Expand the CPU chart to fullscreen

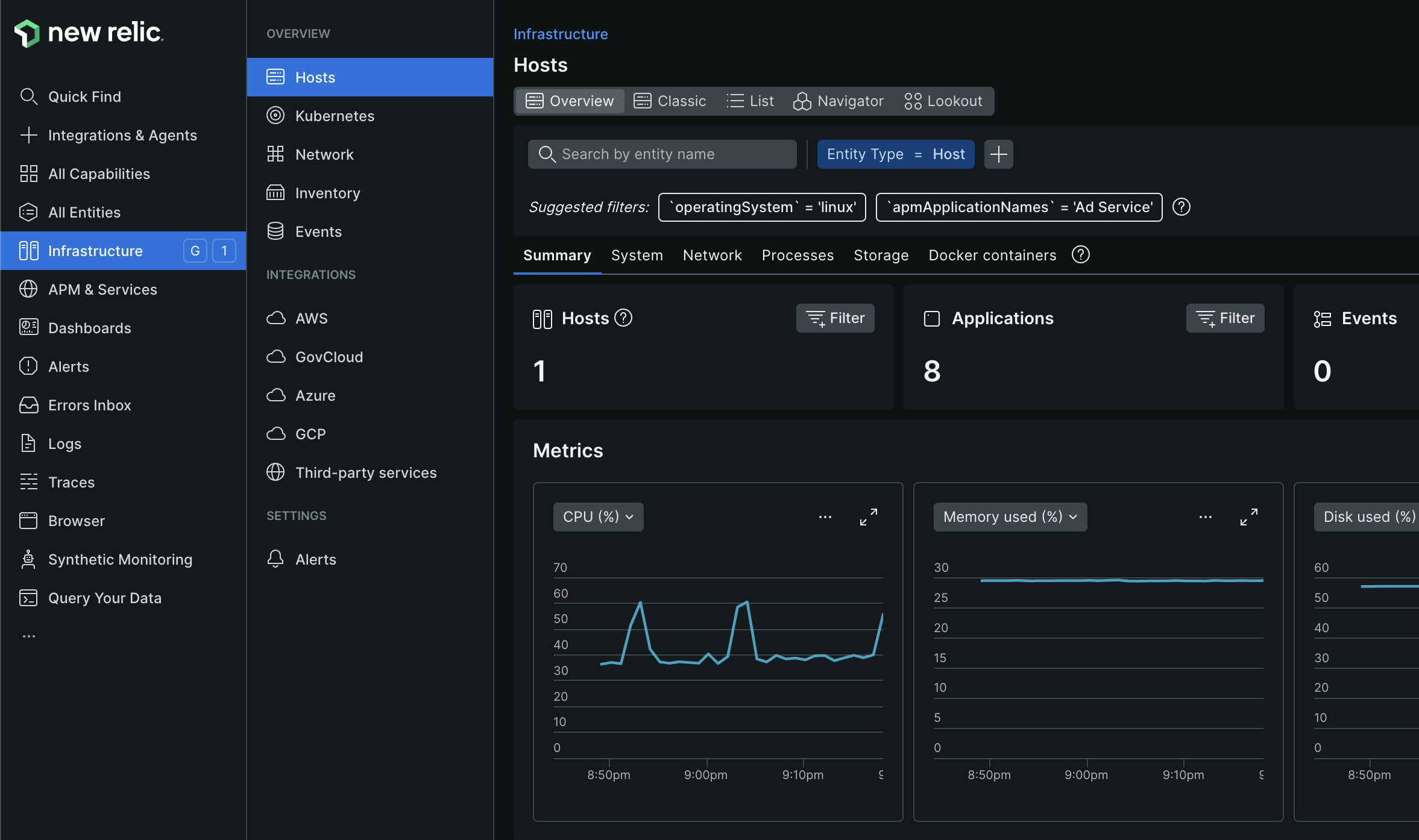click(869, 517)
